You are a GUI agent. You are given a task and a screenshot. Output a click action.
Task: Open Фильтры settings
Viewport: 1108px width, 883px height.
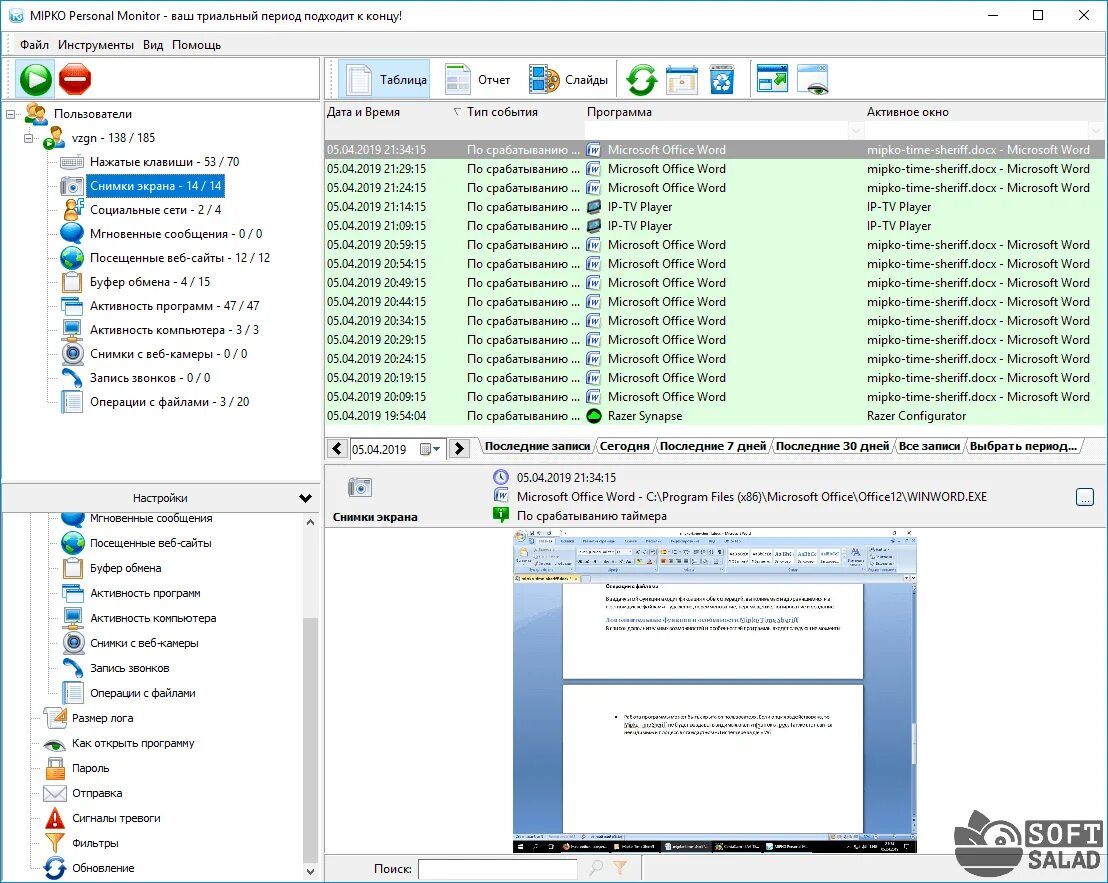[x=95, y=843]
